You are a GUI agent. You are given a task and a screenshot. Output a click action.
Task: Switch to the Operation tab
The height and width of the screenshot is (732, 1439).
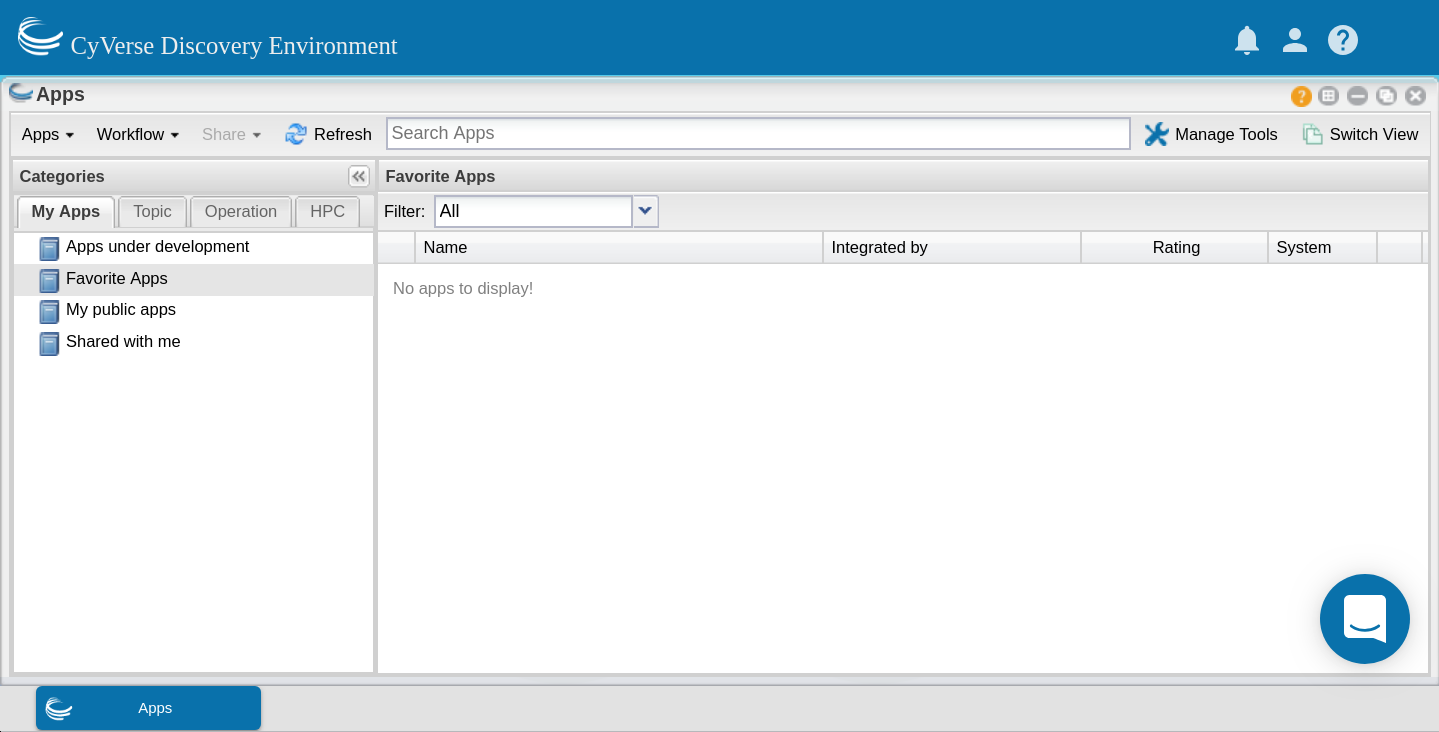pos(241,212)
